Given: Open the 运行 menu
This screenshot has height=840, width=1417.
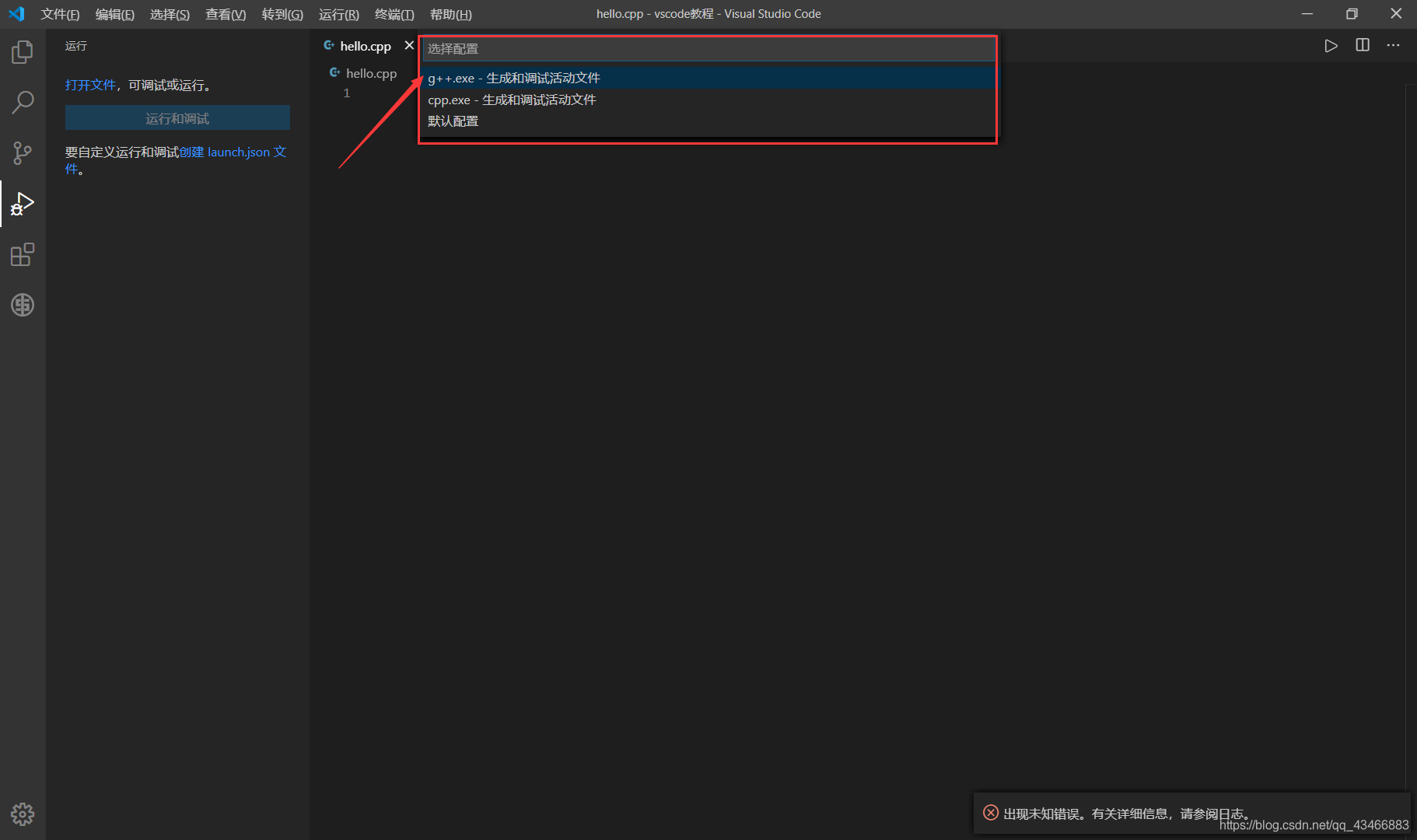Looking at the screenshot, I should 338,13.
